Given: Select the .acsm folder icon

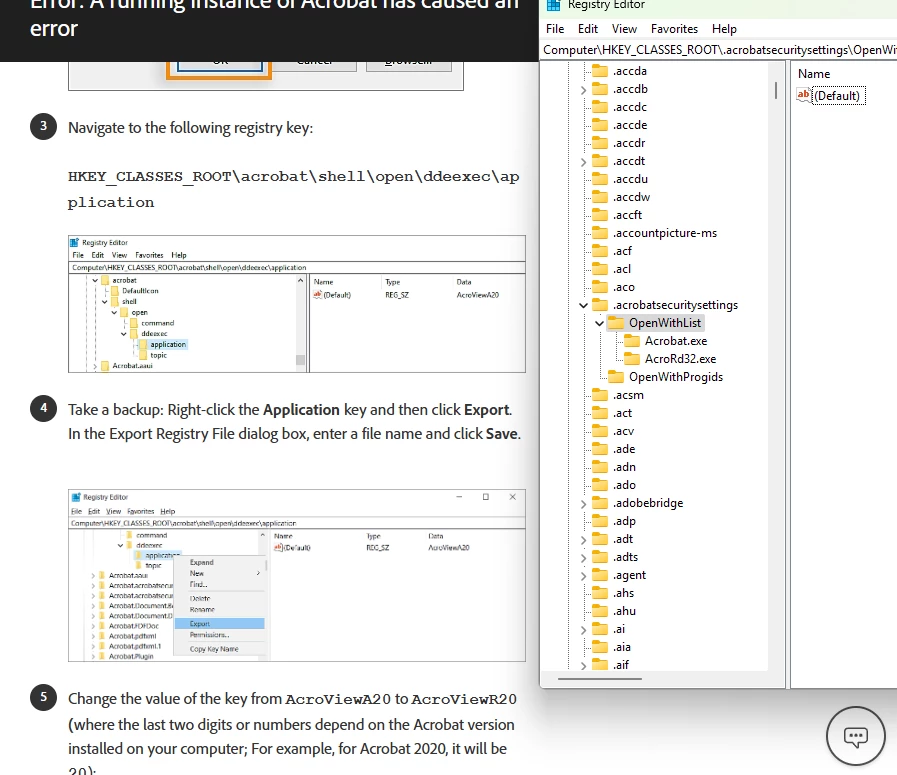Looking at the screenshot, I should (600, 395).
